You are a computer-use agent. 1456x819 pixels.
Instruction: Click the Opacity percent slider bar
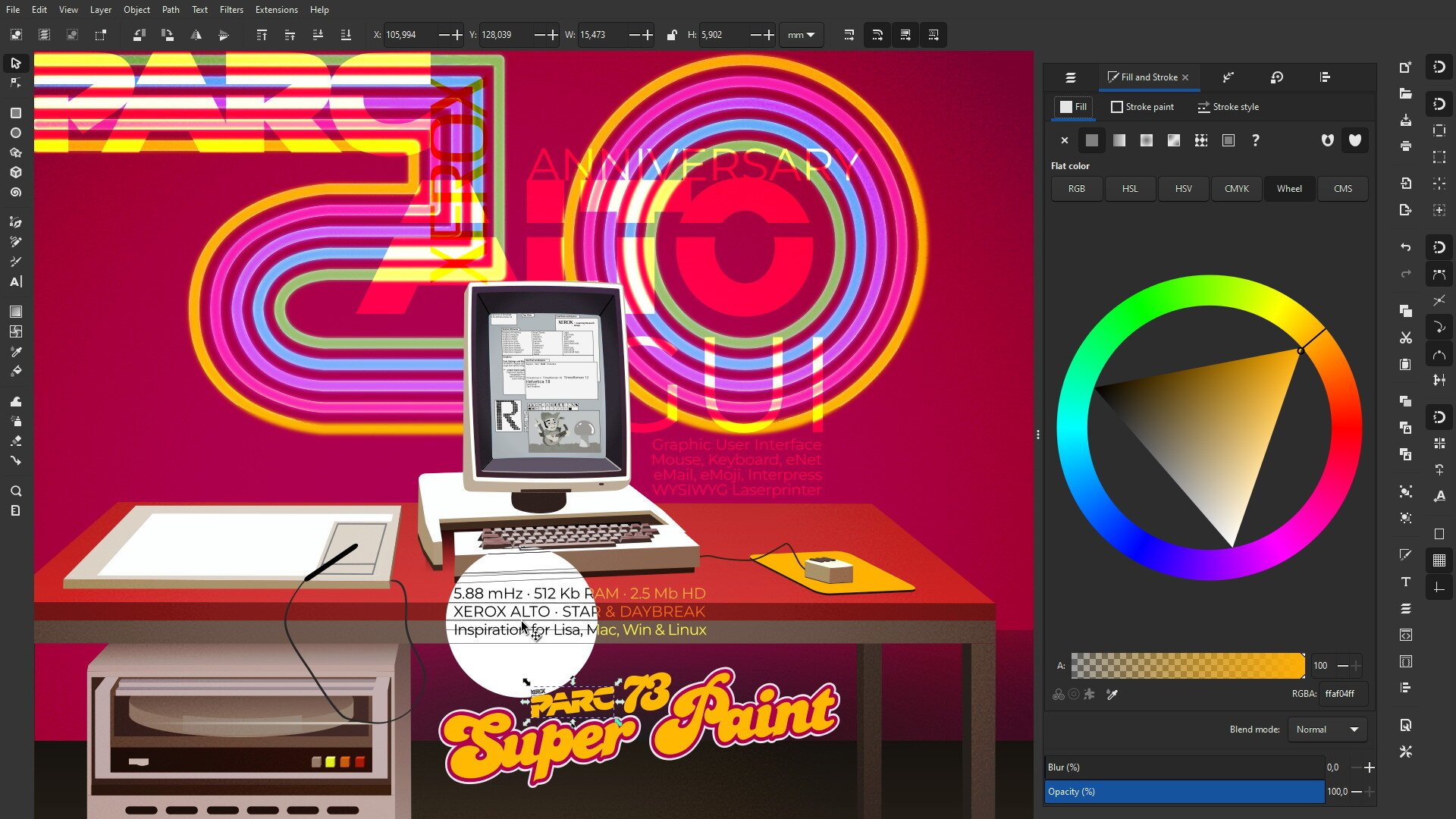[1185, 792]
